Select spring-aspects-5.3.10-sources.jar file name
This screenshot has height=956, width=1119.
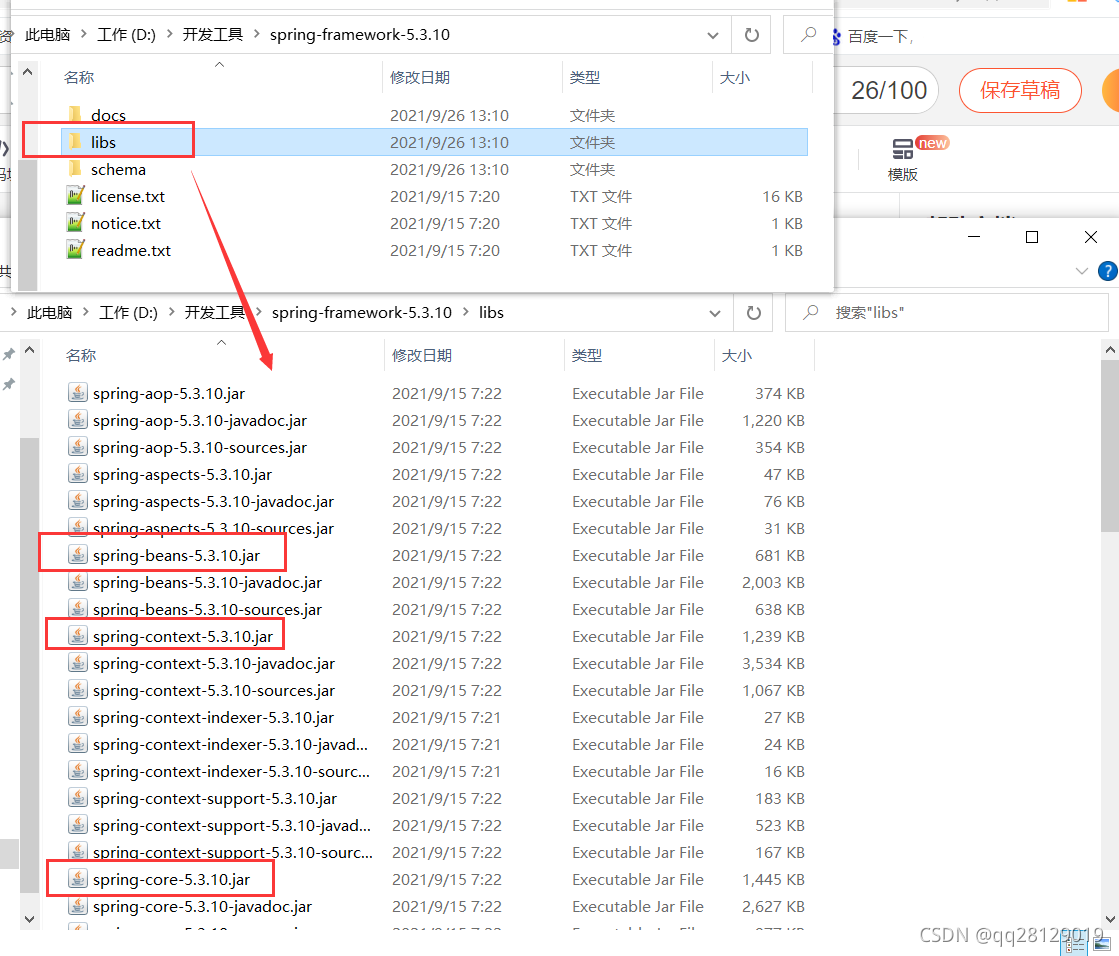[x=213, y=529]
